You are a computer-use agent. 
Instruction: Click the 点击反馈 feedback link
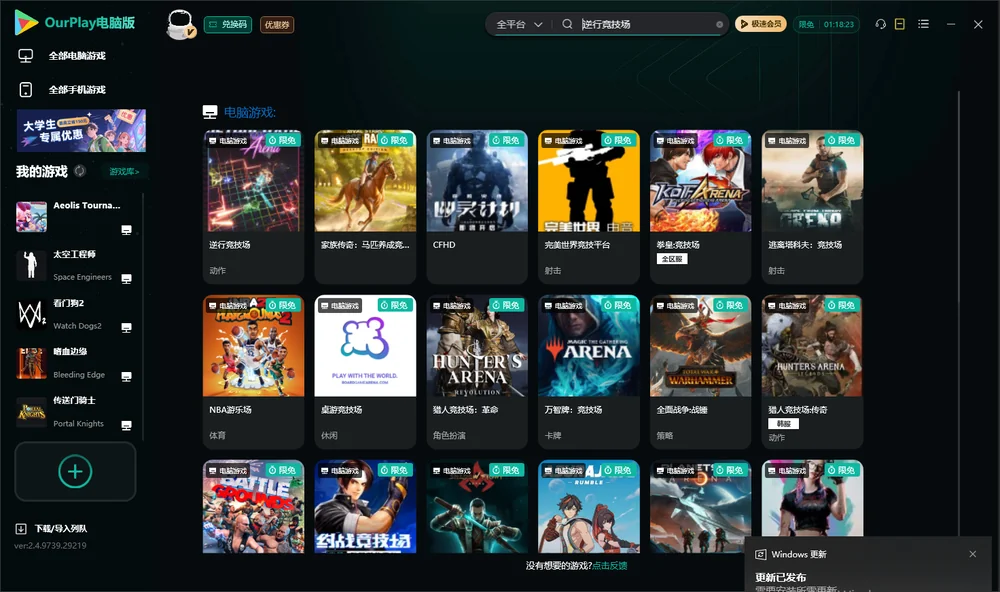coord(610,565)
